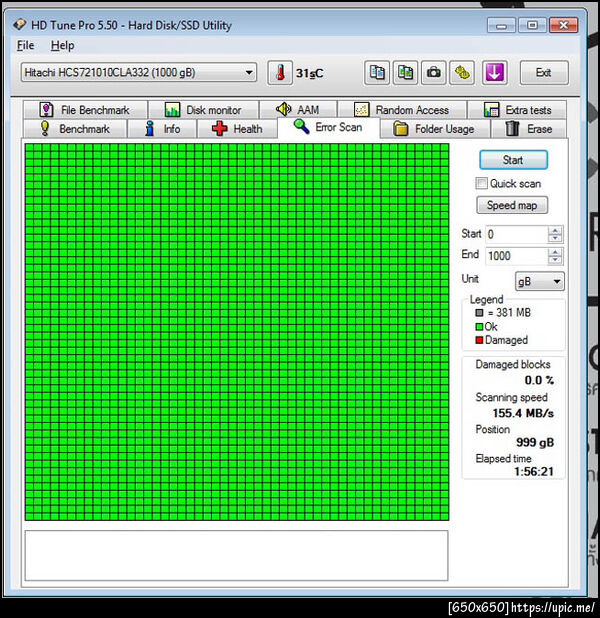The image size is (600, 618).
Task: Open the AAM tab
Action: (298, 110)
